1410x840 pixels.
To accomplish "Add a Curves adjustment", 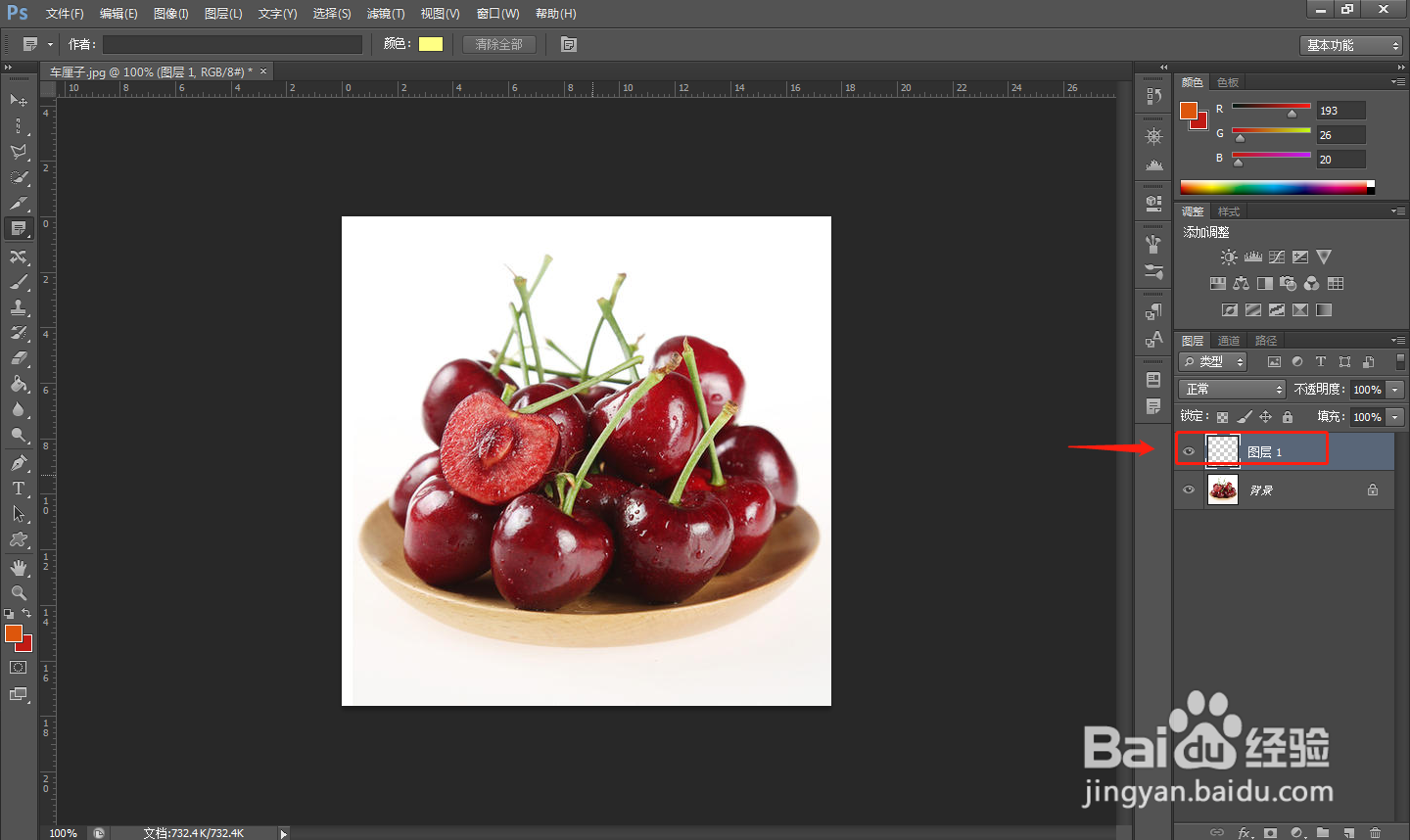I will click(1277, 257).
